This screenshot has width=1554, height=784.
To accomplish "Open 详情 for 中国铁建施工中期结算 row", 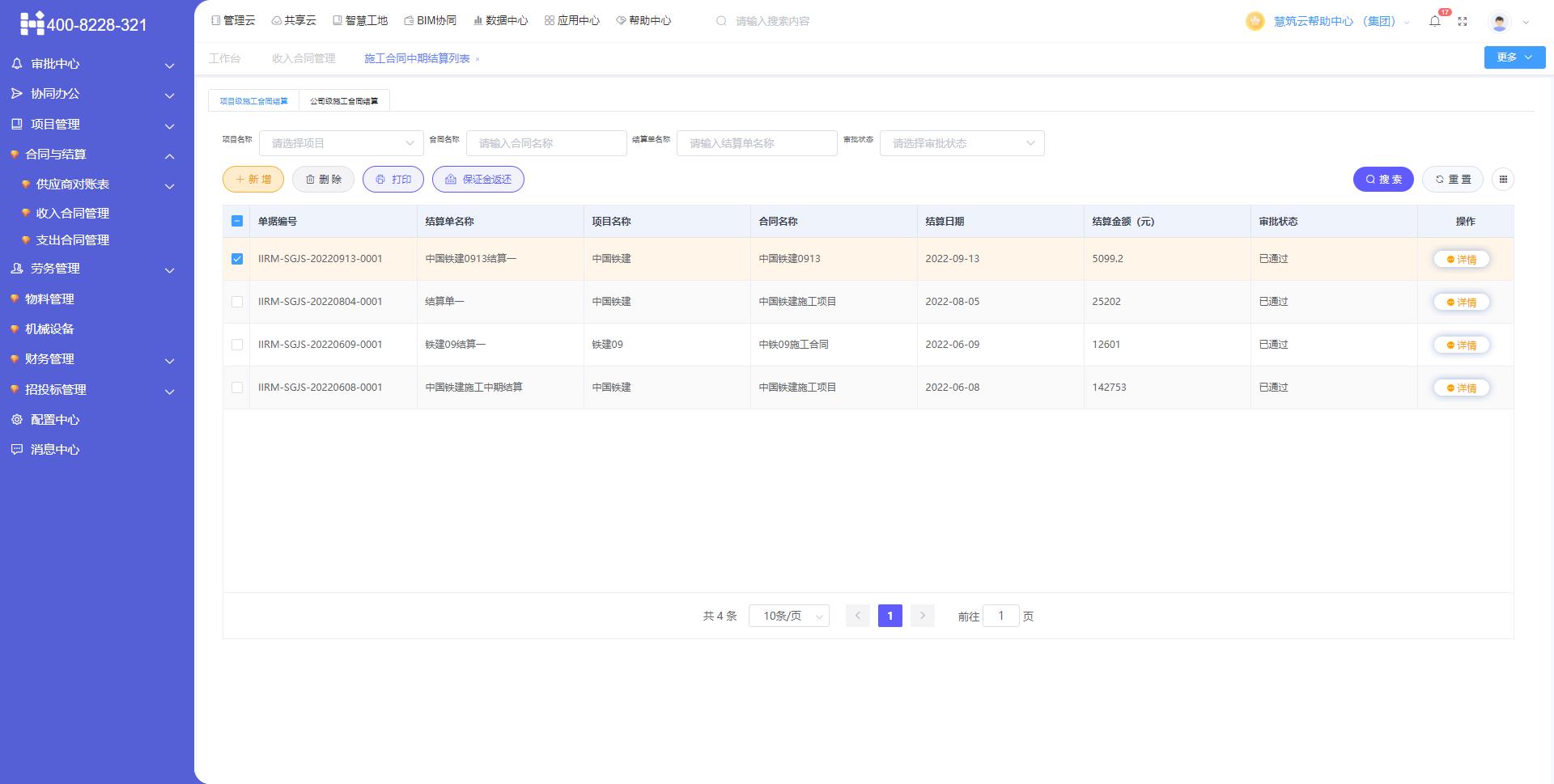I will (x=1462, y=388).
